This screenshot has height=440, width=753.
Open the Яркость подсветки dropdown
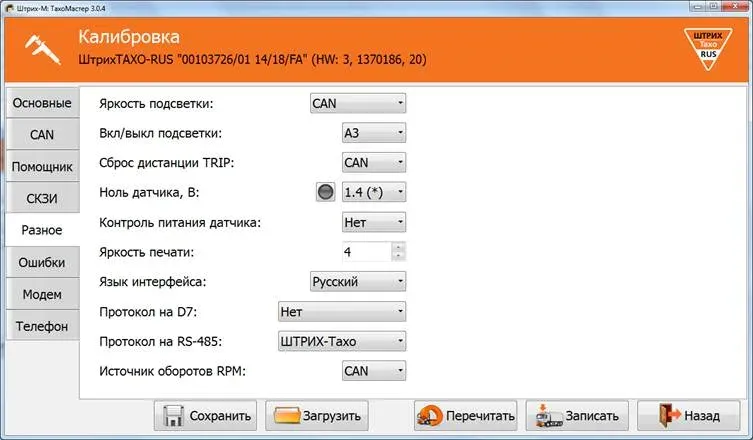point(358,103)
